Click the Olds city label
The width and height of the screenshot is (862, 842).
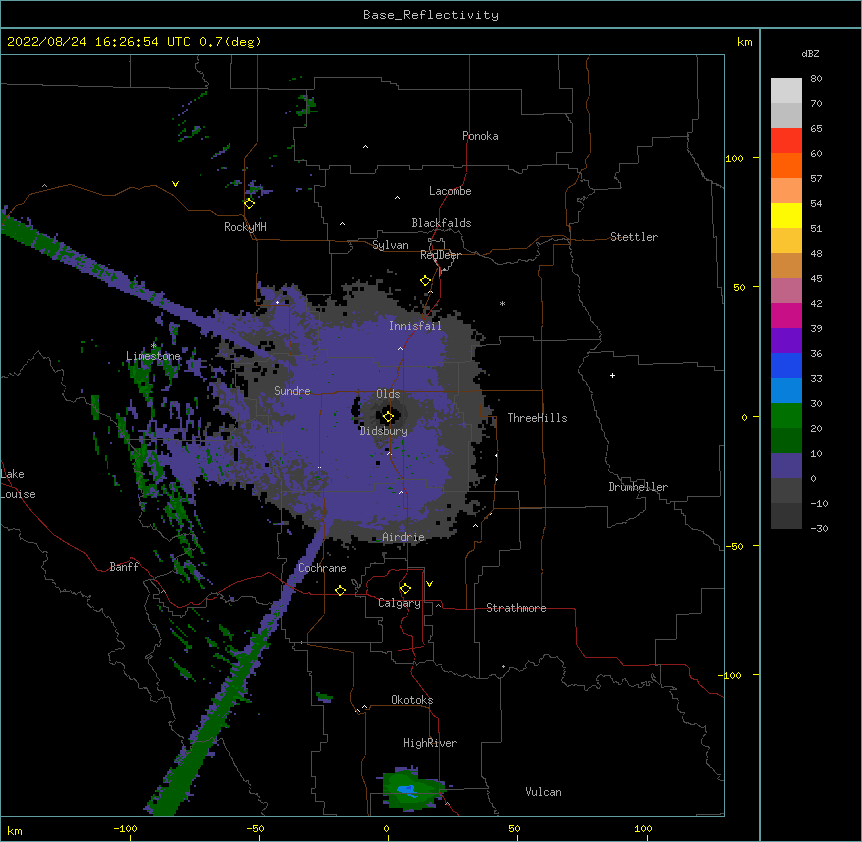pos(388,394)
